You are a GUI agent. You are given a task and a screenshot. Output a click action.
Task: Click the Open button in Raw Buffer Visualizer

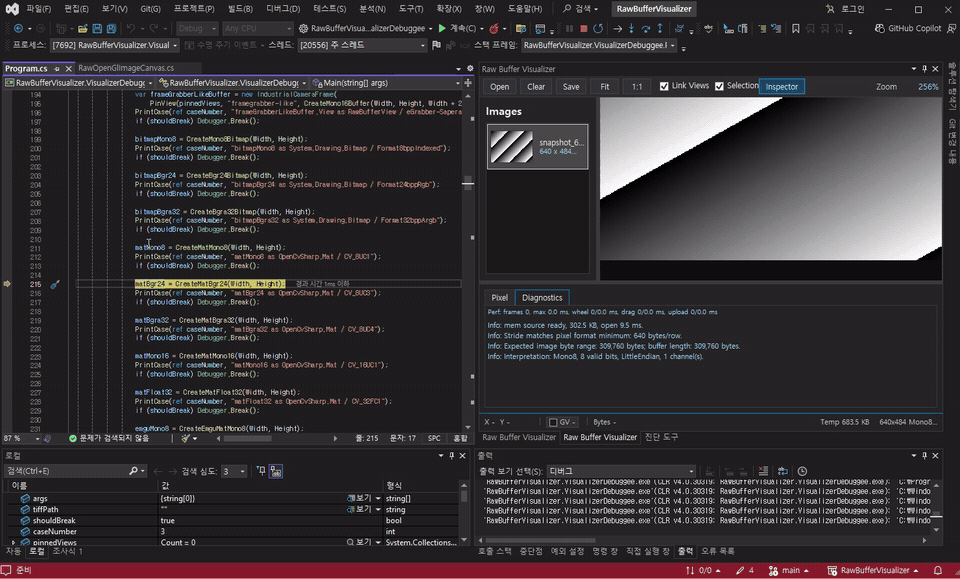pyautogui.click(x=500, y=86)
